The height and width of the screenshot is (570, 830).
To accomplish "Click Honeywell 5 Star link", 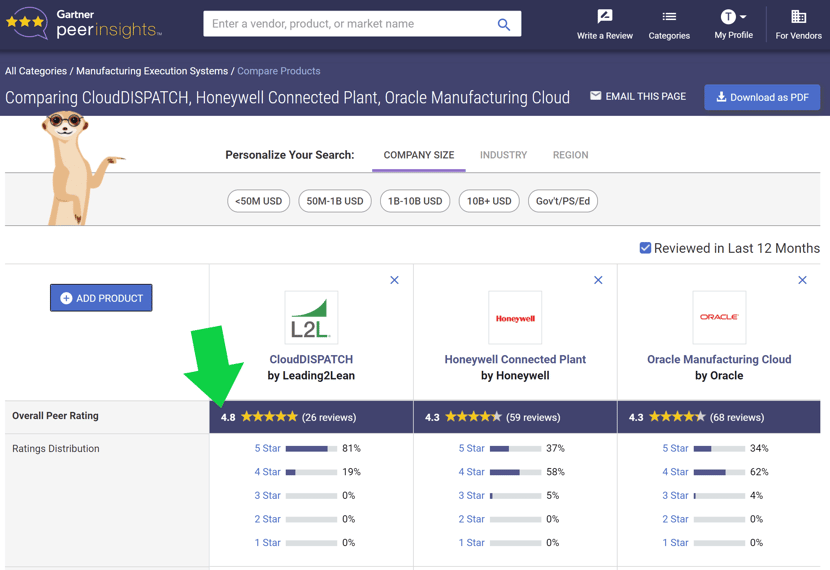I will tap(472, 448).
